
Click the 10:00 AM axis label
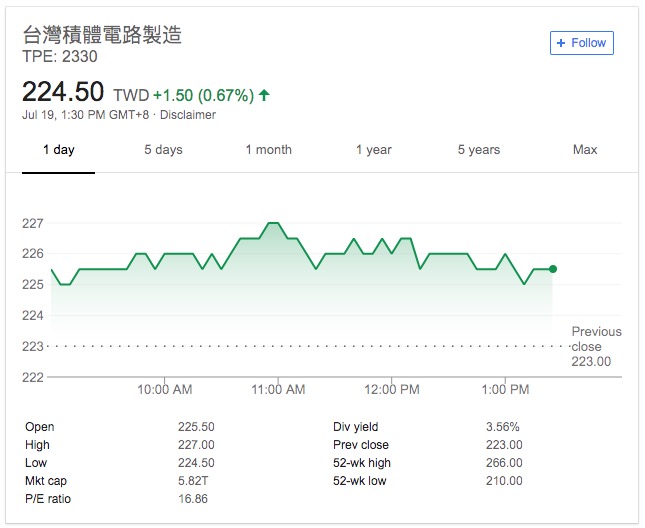pos(165,389)
